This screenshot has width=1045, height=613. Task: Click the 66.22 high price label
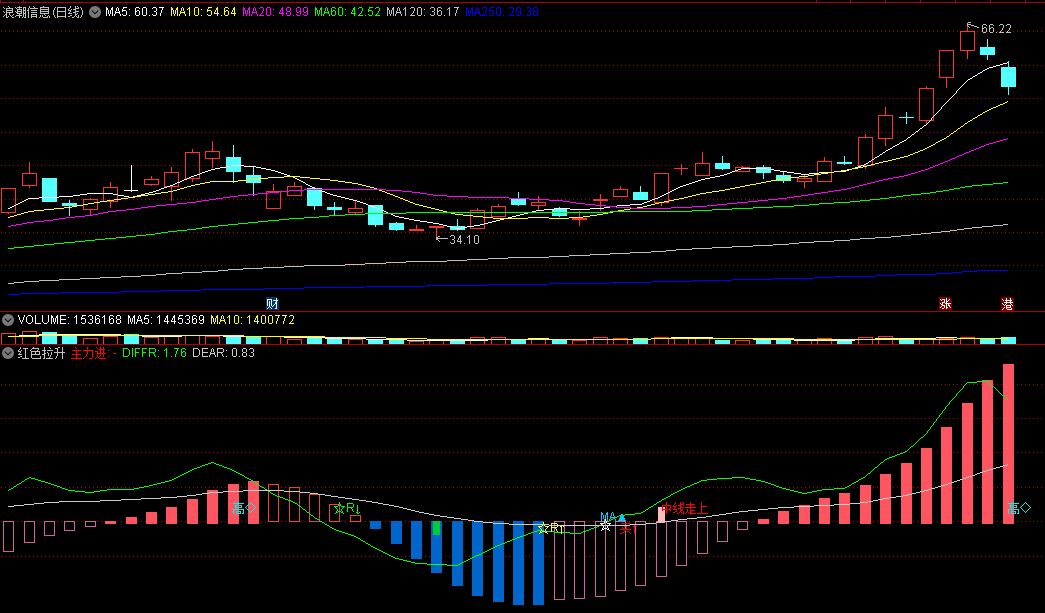(996, 29)
